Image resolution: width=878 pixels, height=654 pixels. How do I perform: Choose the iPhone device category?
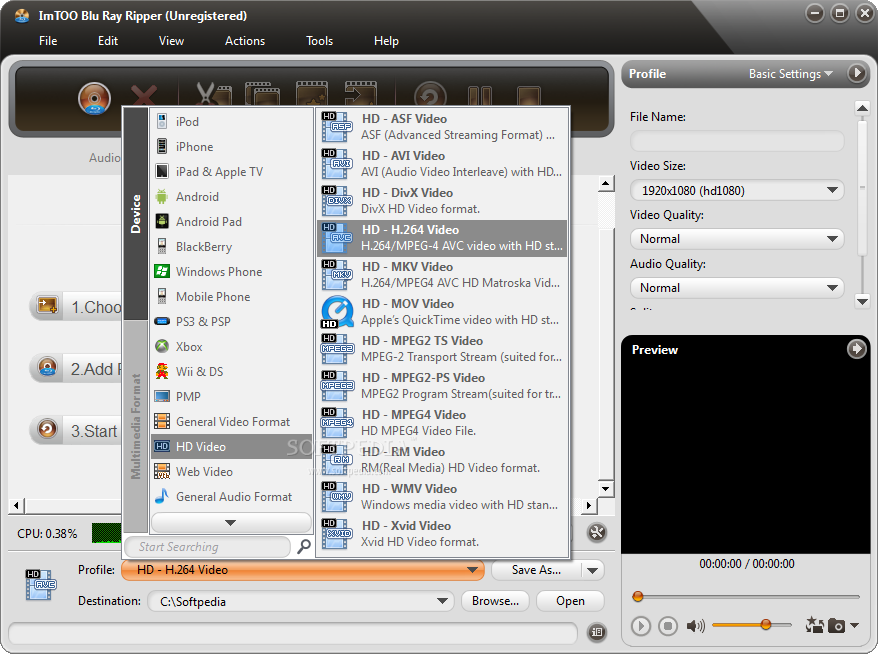coord(231,147)
